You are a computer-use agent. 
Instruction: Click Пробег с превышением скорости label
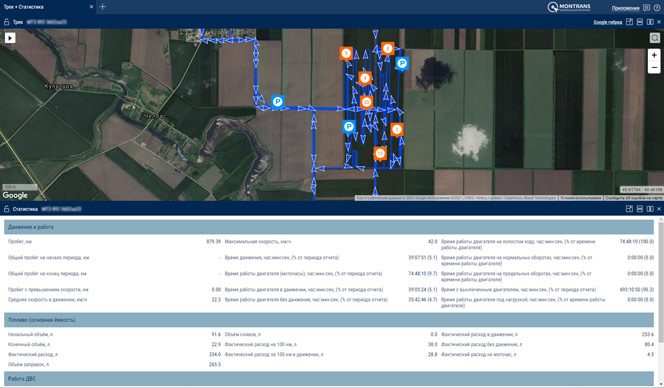tap(48, 290)
